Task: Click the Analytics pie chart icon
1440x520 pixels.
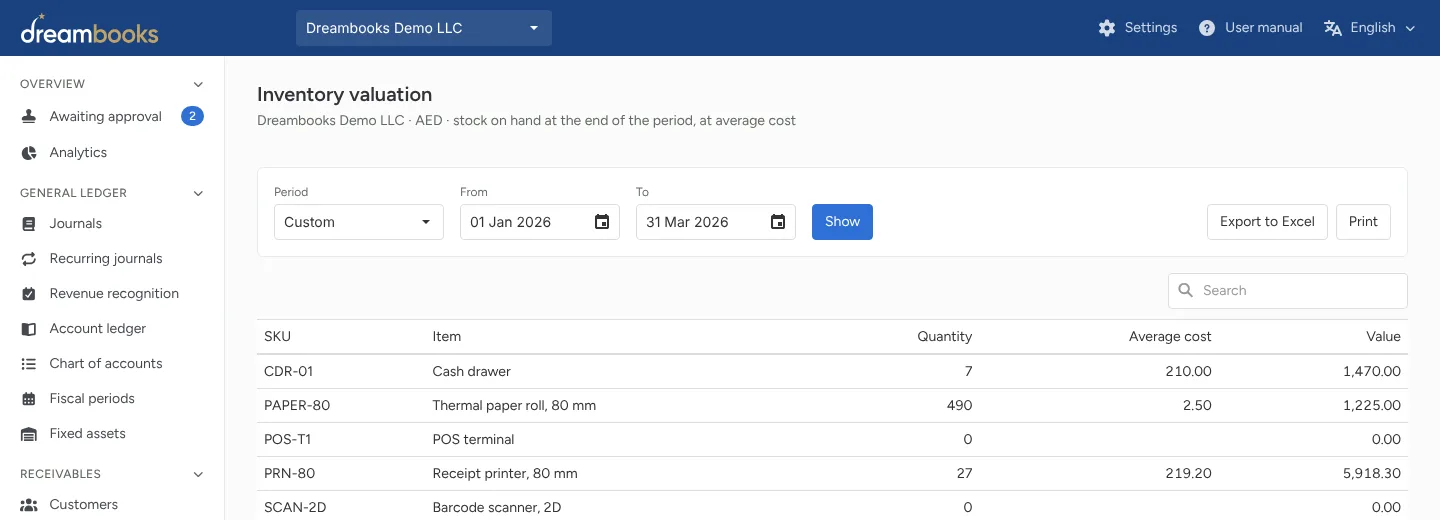Action: click(29, 153)
